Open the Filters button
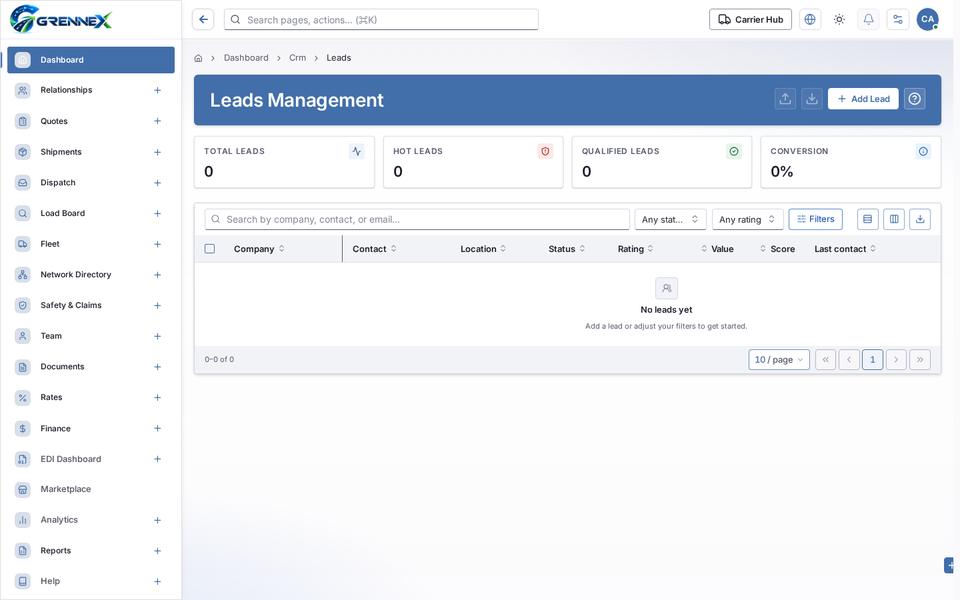This screenshot has width=960, height=600. (x=816, y=219)
